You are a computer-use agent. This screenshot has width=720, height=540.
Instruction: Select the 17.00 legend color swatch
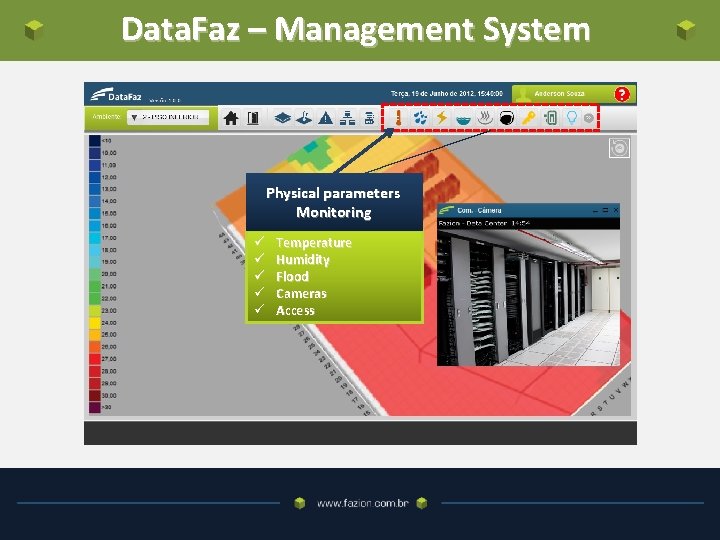coord(95,238)
